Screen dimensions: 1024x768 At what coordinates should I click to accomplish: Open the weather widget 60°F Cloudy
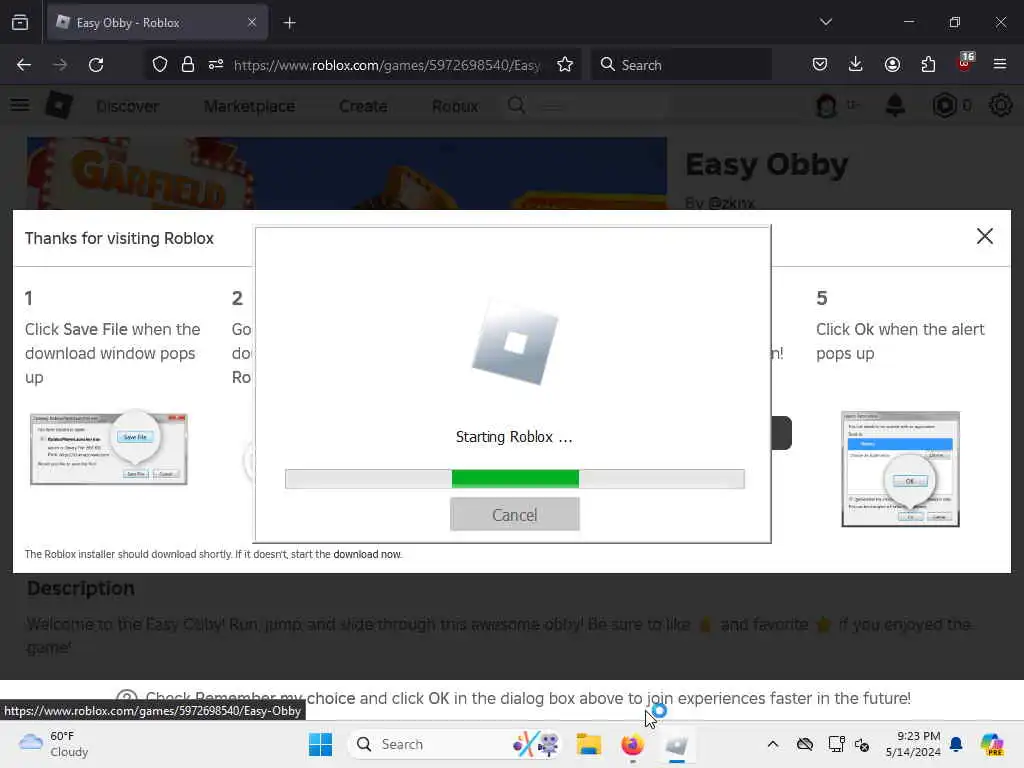(54, 744)
